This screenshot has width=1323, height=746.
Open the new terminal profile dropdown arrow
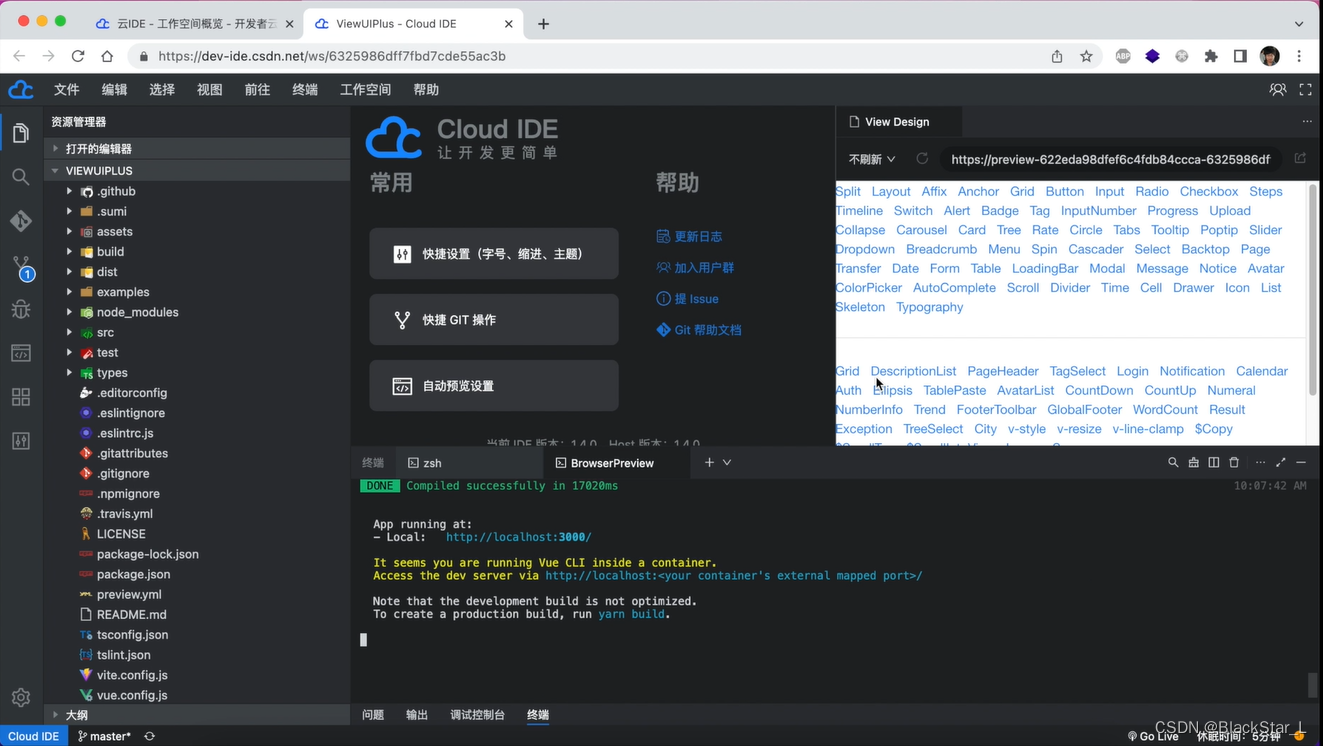tap(727, 463)
